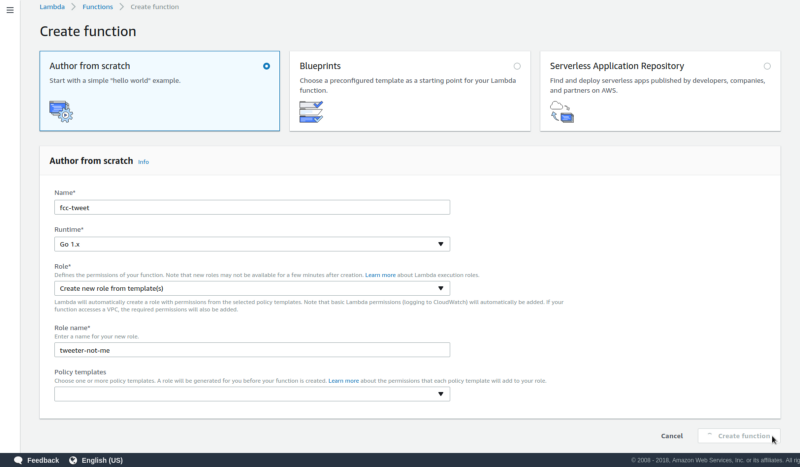The width and height of the screenshot is (800, 467).
Task: Click the globe language icon
Action: pyautogui.click(x=73, y=460)
